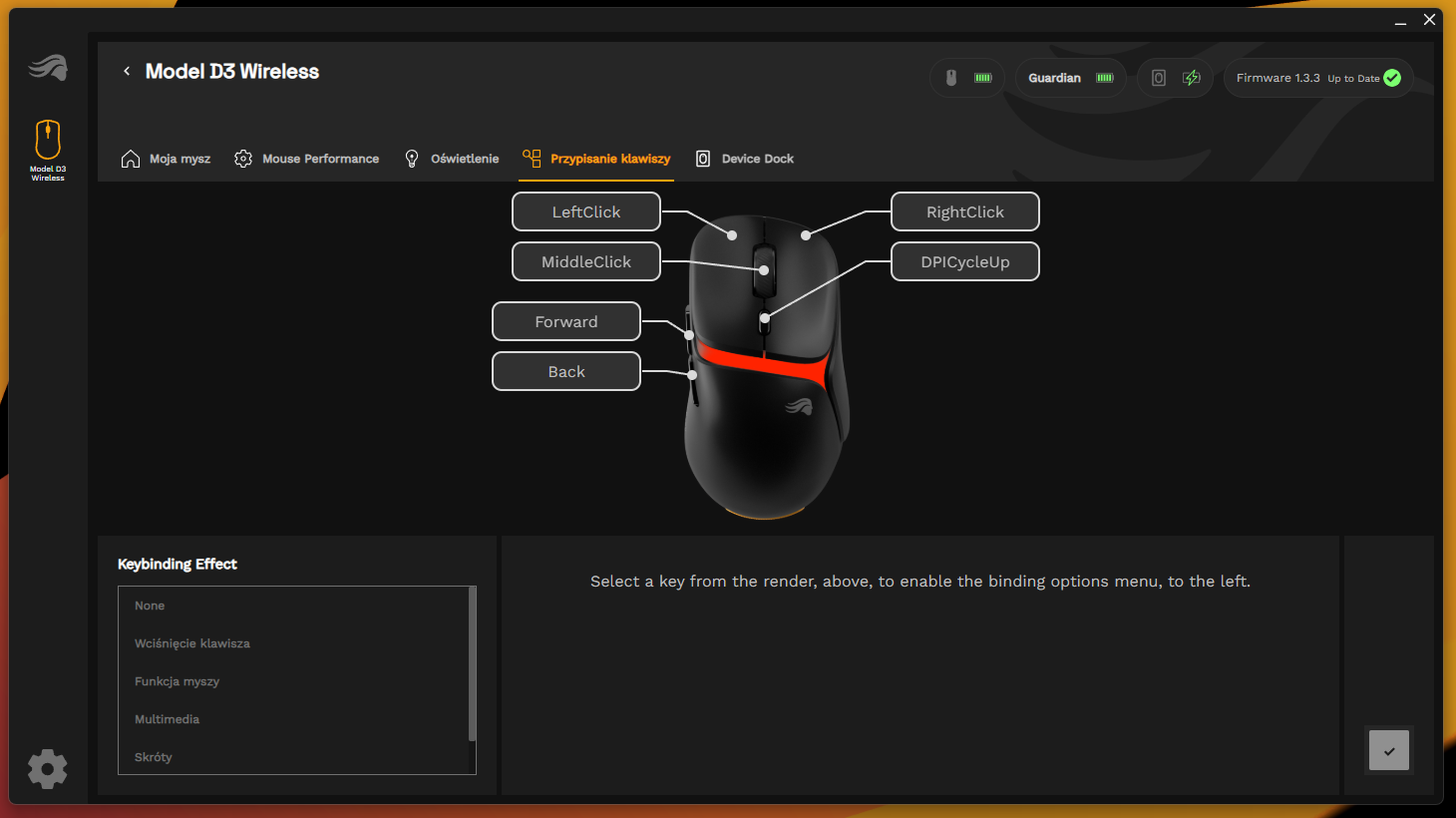Click the Keybinding Effect list scrollbar
This screenshot has height=818, width=1456.
[x=472, y=664]
